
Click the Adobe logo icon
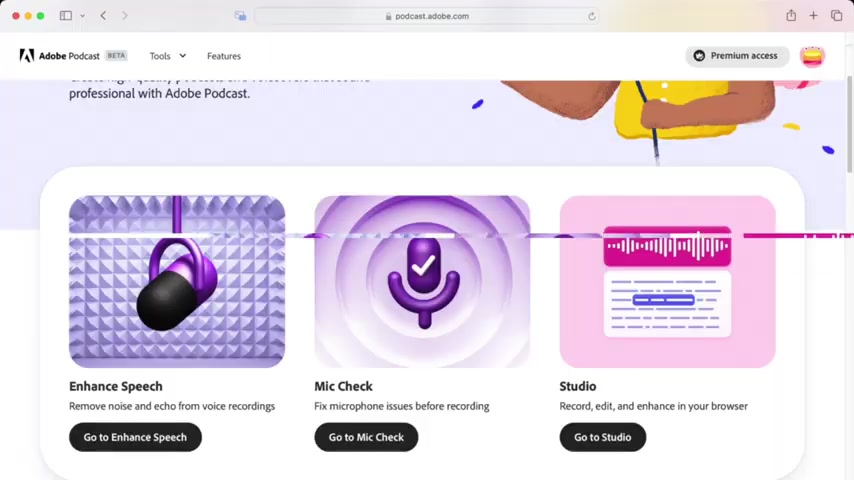(x=27, y=56)
